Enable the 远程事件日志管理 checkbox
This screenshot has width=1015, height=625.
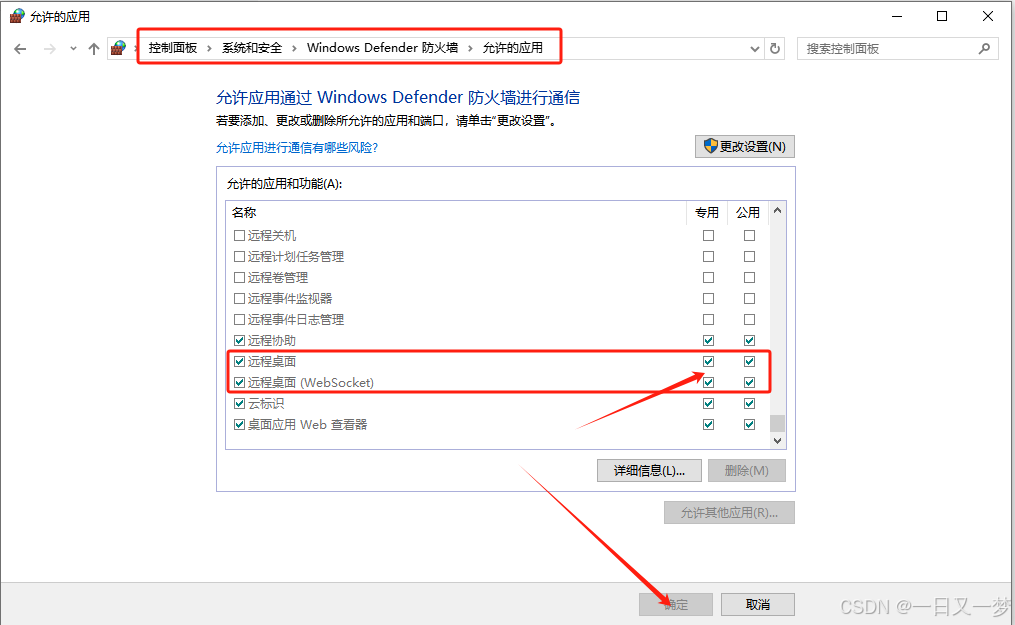[240, 320]
